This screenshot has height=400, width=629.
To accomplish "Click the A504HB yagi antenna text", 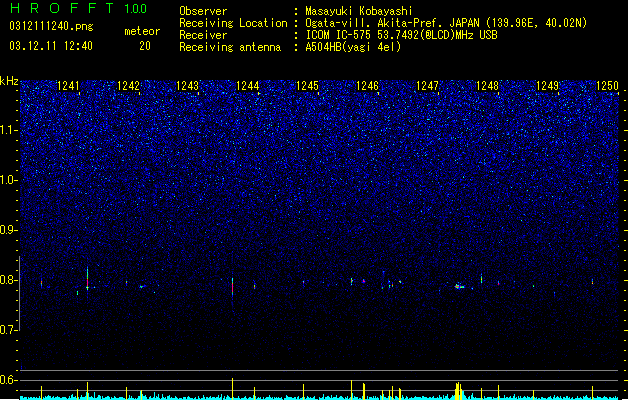I will pos(353,47).
